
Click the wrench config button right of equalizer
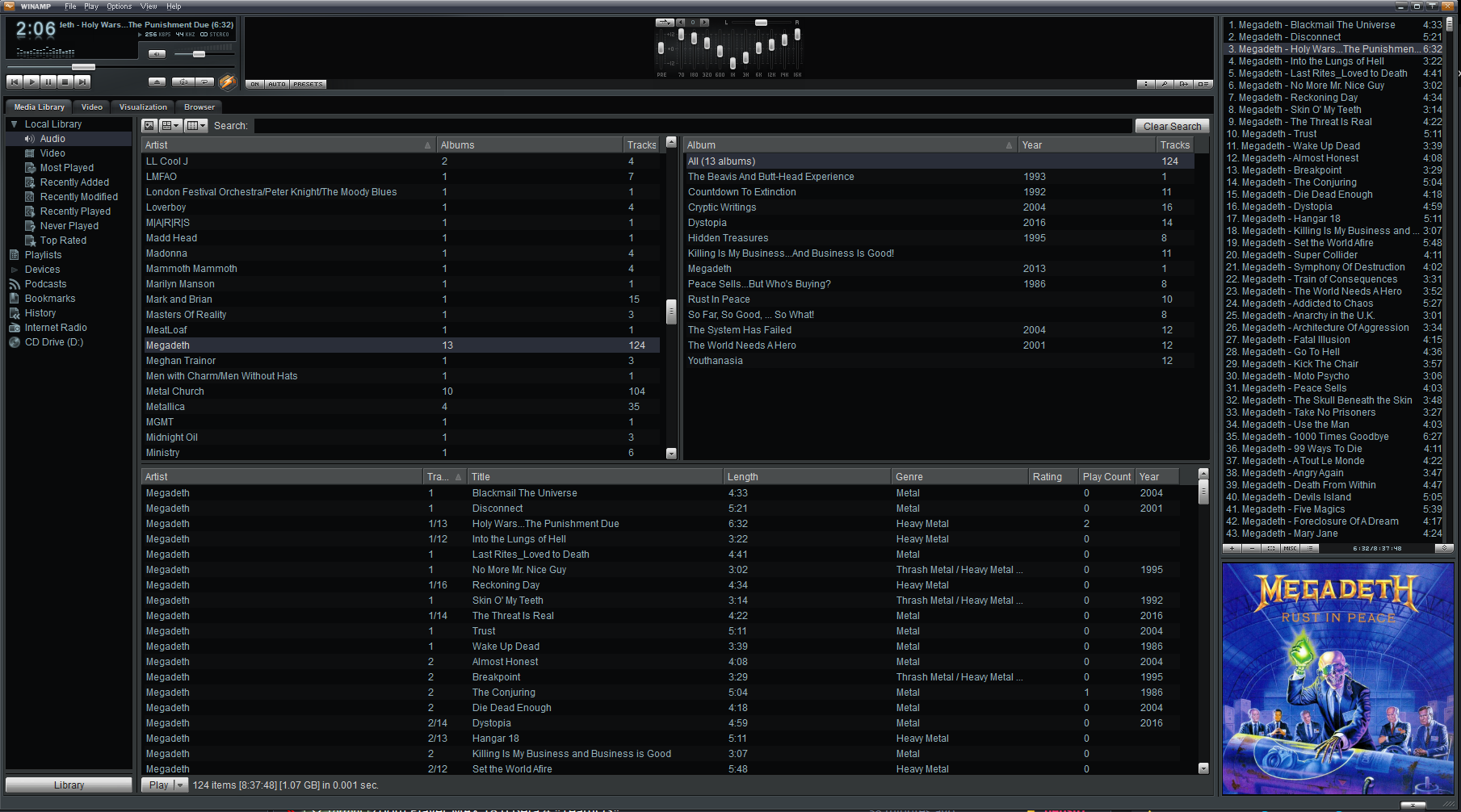1165,84
